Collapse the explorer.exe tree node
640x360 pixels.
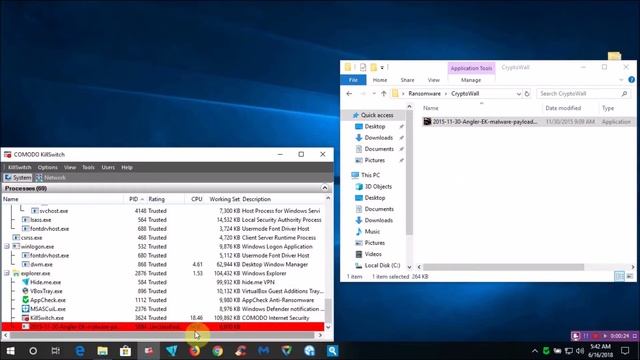coord(7,273)
